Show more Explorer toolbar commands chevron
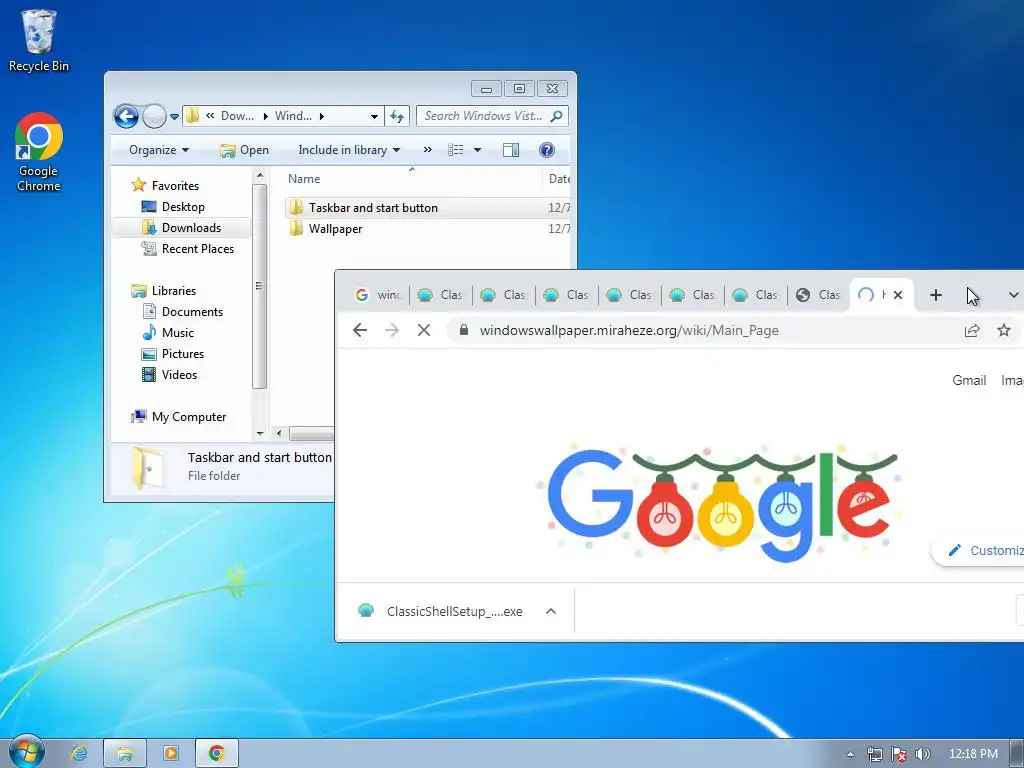 point(428,150)
